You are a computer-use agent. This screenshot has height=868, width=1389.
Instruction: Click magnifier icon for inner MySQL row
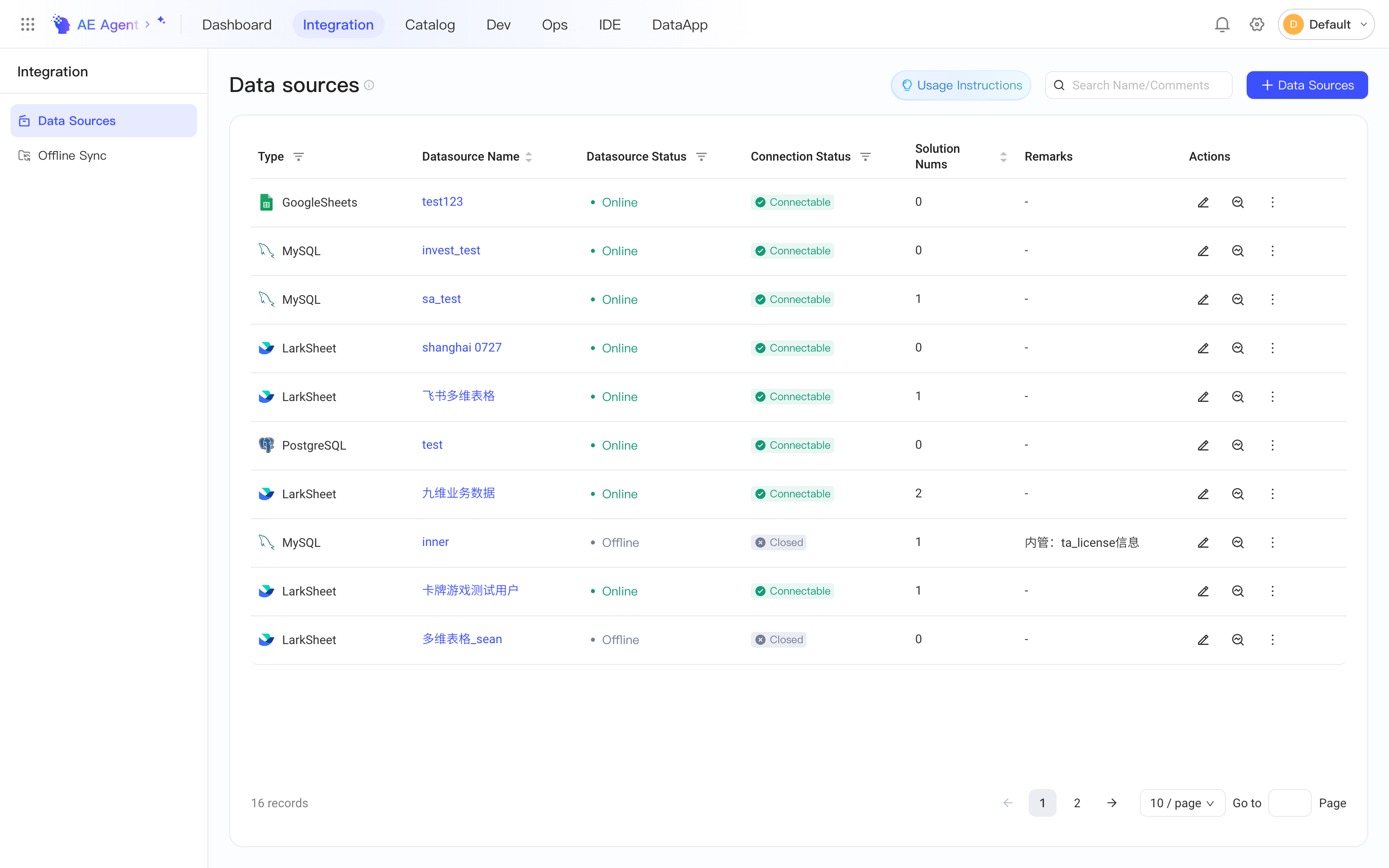point(1238,542)
